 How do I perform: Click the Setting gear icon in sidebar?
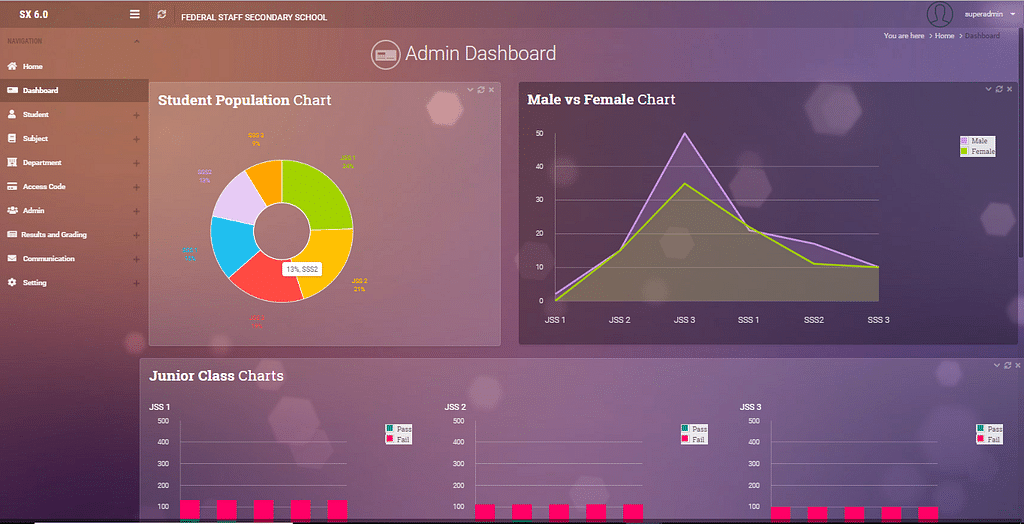click(x=12, y=283)
